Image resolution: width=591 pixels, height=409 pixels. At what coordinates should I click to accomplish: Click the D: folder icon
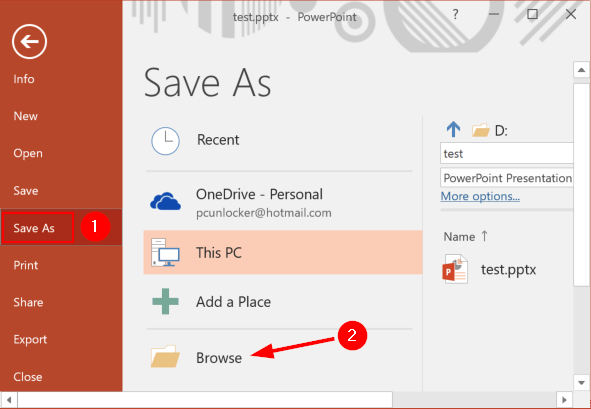click(x=481, y=130)
